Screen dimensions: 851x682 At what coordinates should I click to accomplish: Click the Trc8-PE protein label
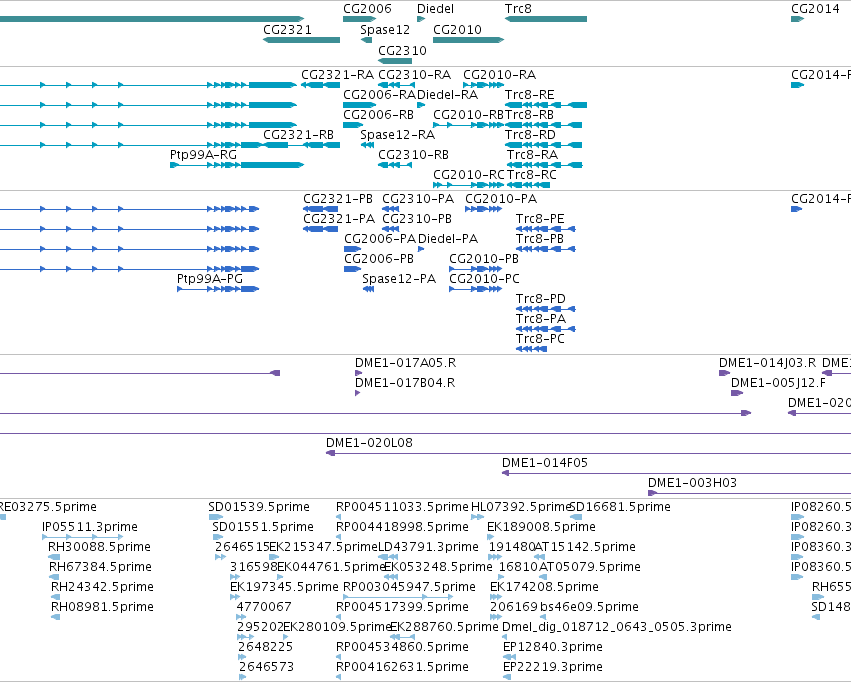pyautogui.click(x=540, y=219)
